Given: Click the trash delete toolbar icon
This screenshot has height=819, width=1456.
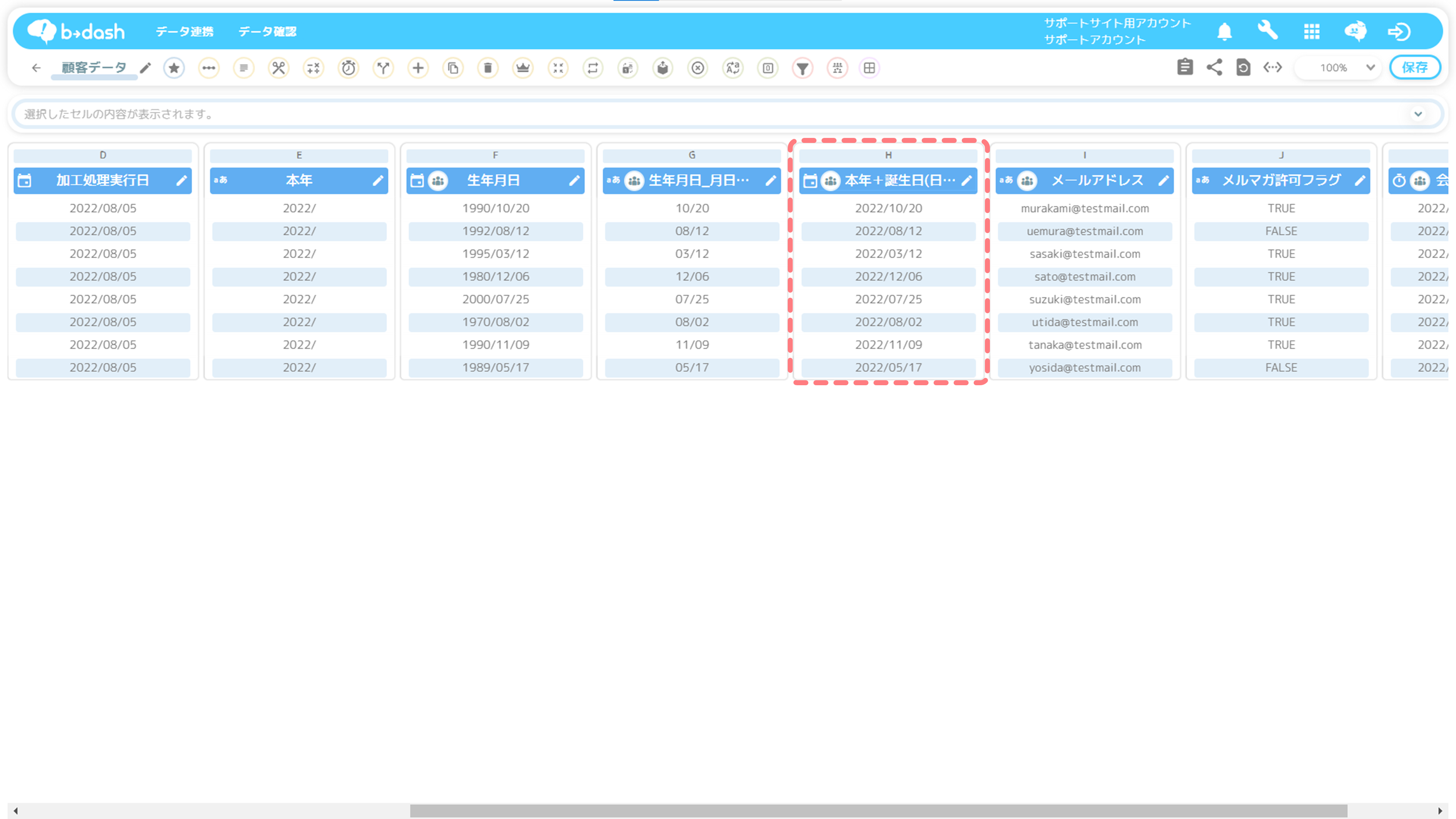Looking at the screenshot, I should 488,68.
